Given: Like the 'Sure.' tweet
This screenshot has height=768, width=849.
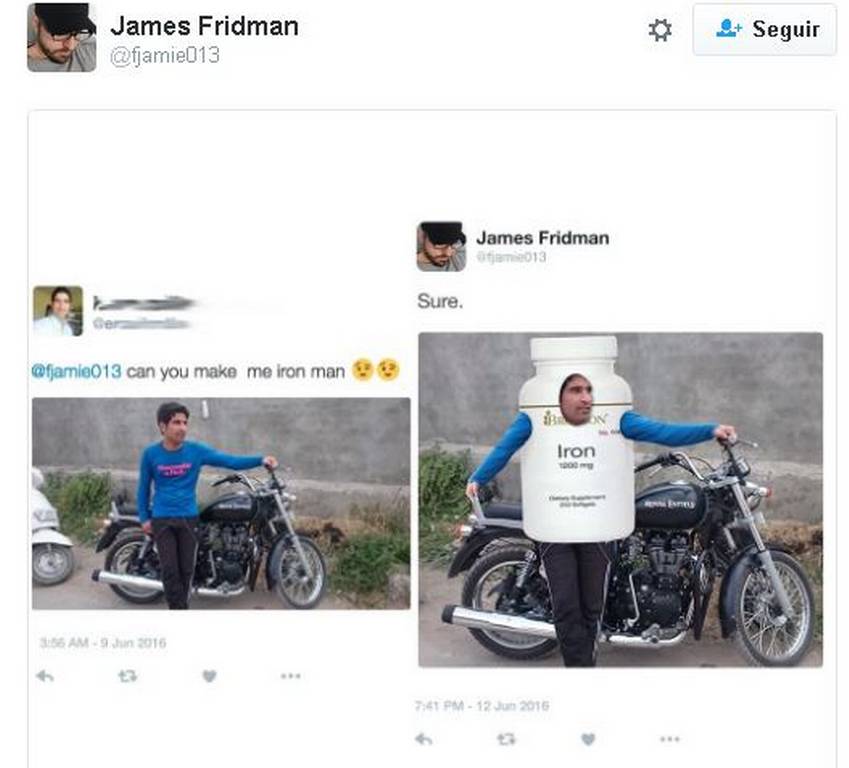Looking at the screenshot, I should (x=588, y=739).
